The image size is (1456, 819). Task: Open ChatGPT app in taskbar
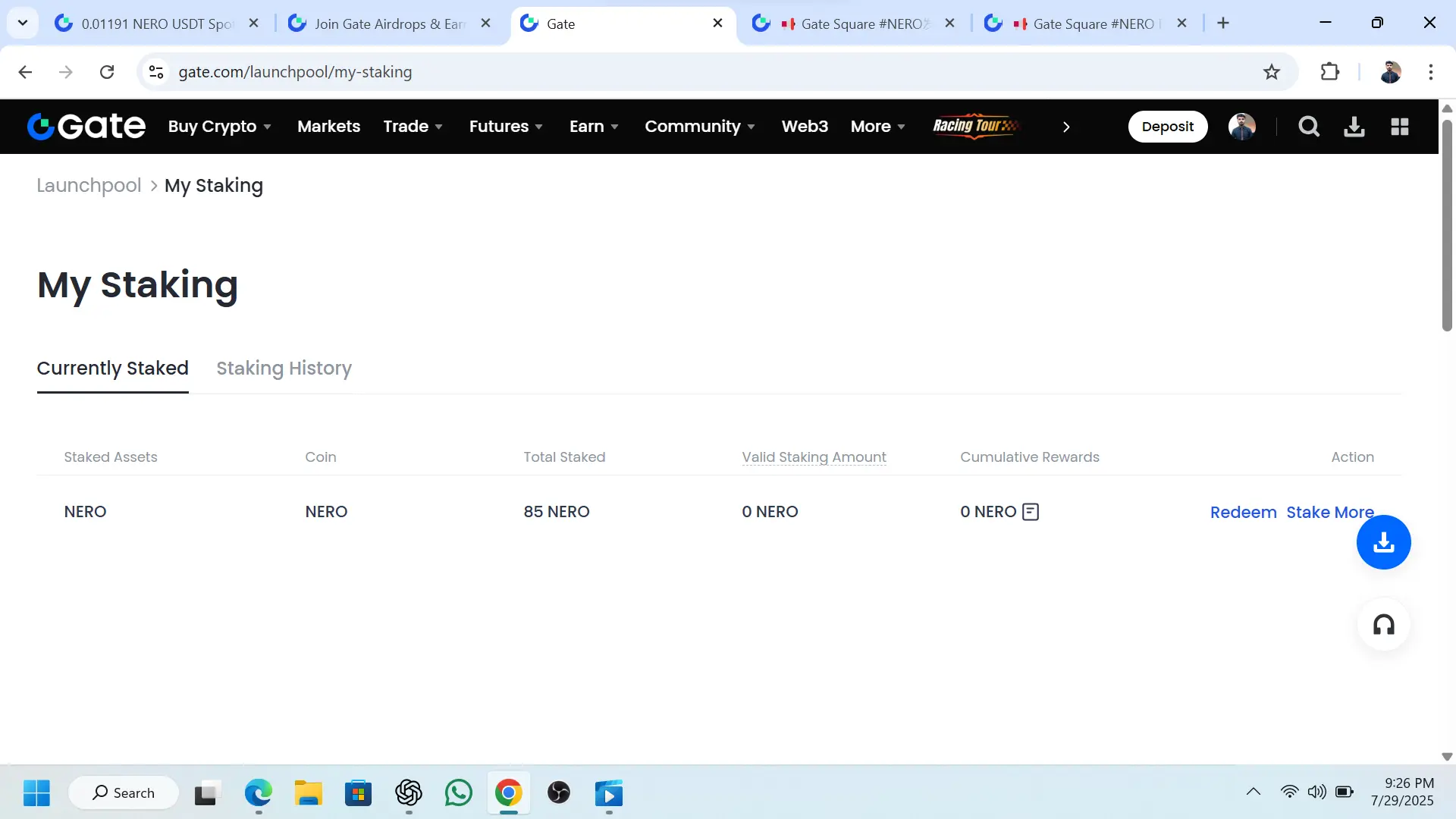pos(409,793)
